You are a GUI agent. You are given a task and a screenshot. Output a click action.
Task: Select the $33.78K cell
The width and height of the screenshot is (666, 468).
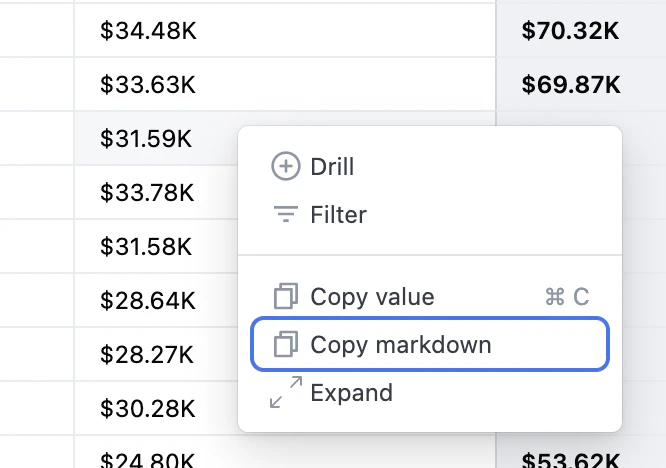coord(156,192)
